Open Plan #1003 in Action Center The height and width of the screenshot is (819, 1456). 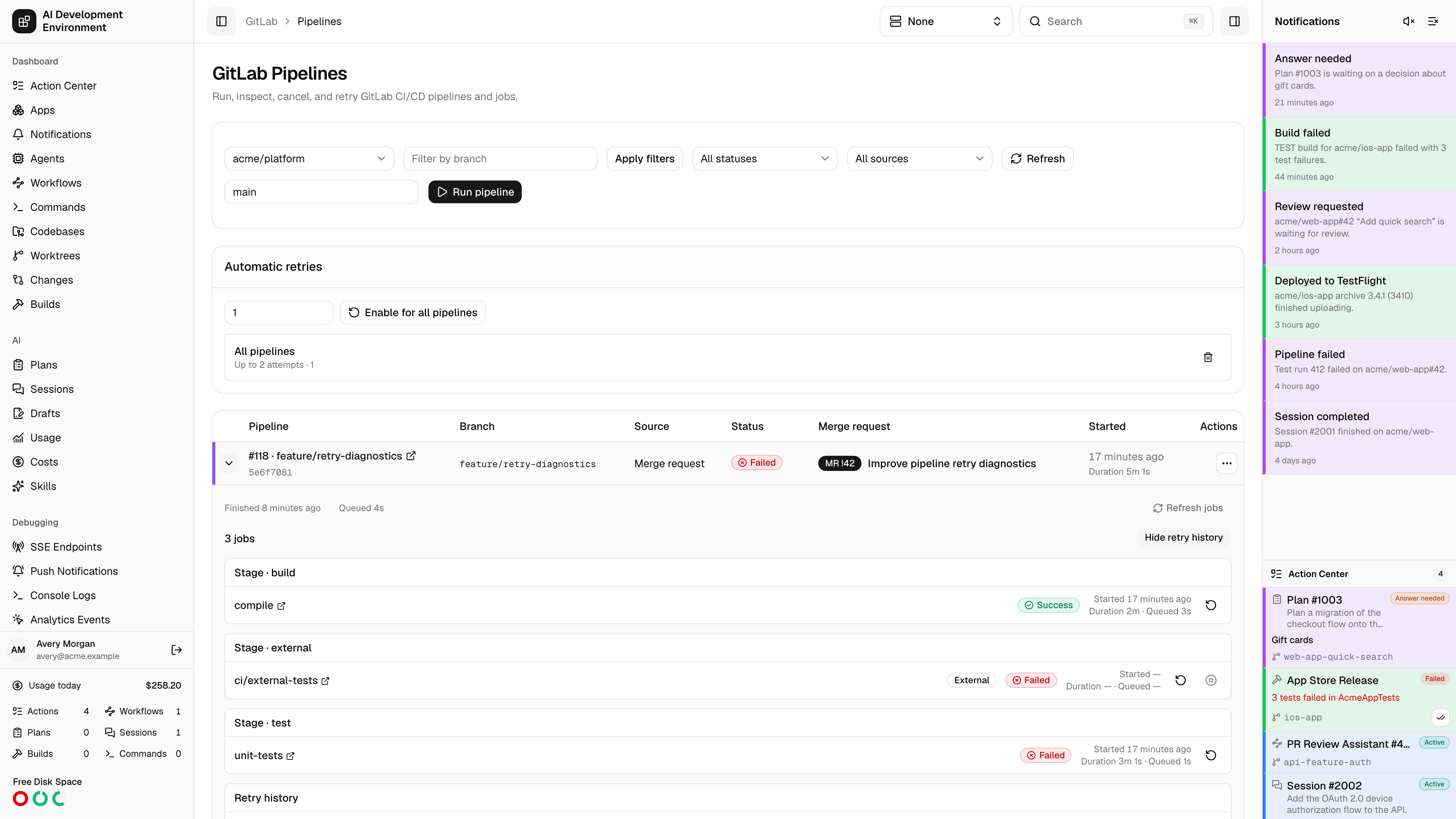click(1359, 628)
